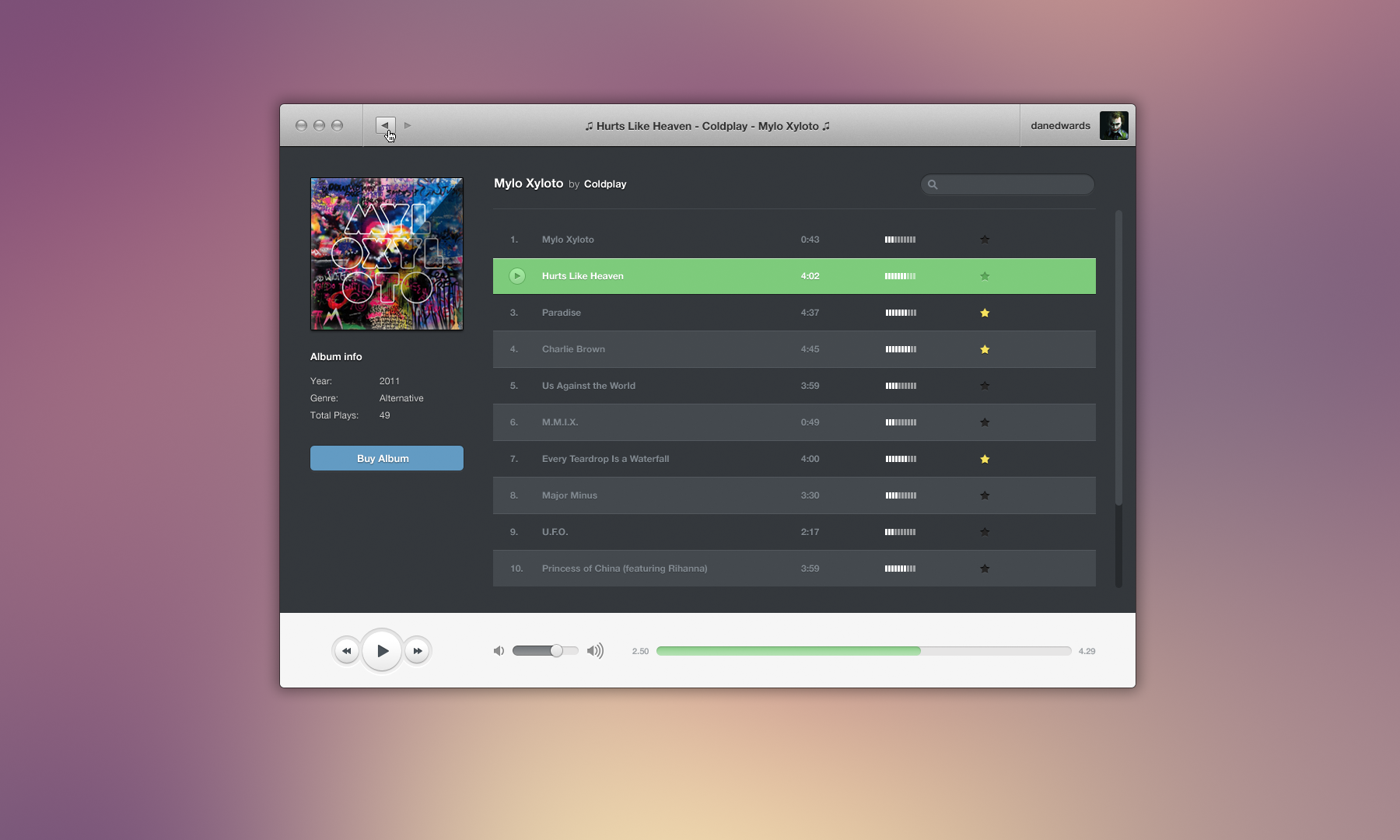Image resolution: width=1400 pixels, height=840 pixels.
Task: Click the 4:37 duration of Paradise
Action: (x=810, y=313)
